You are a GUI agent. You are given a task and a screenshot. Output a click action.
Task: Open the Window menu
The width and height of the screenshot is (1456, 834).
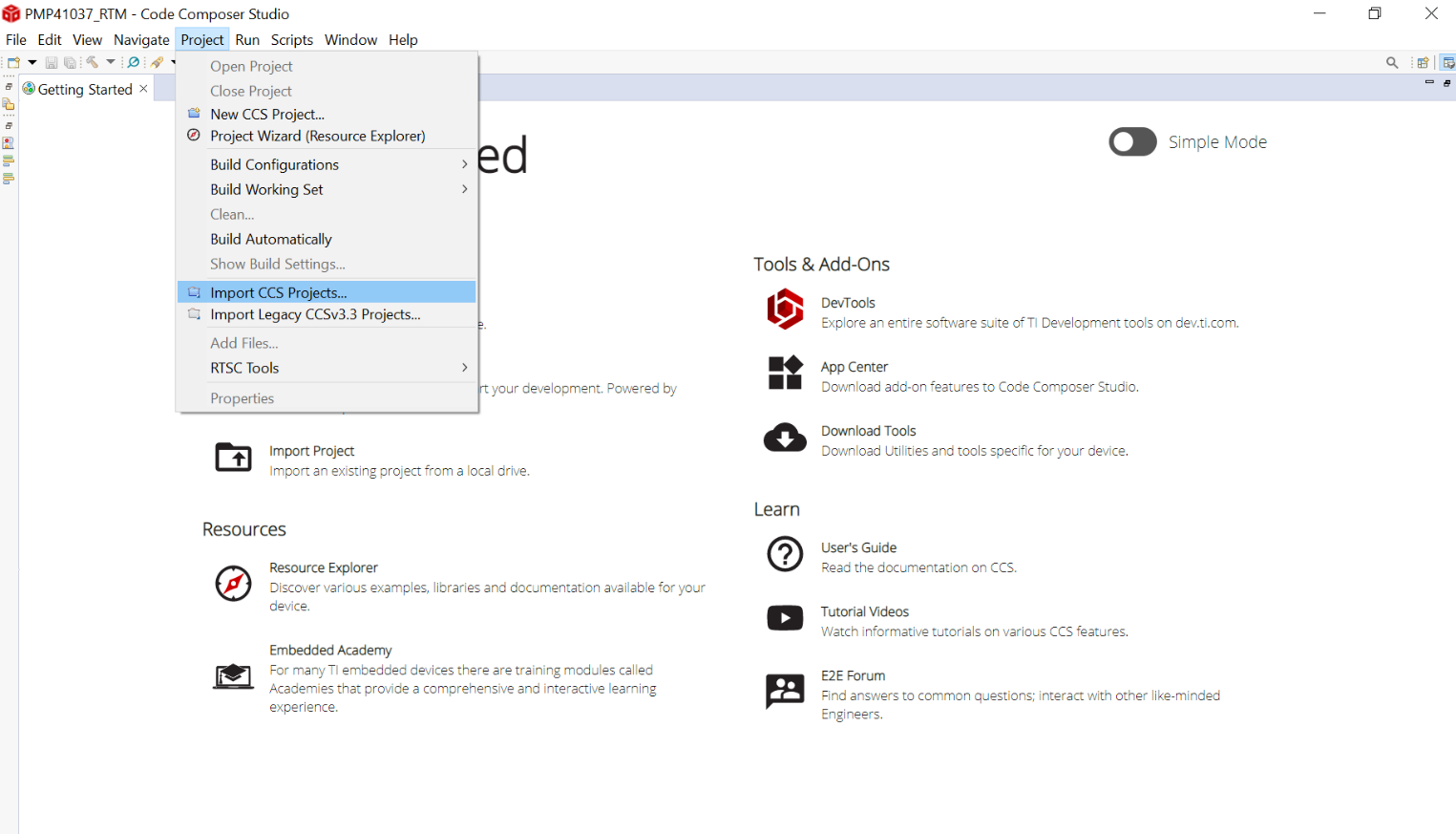[x=350, y=39]
